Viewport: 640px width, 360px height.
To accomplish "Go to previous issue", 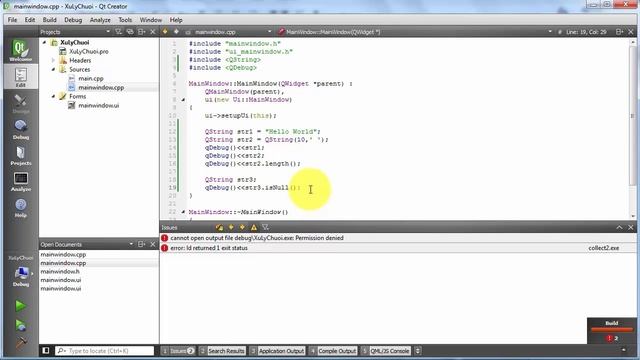I will 231,227.
